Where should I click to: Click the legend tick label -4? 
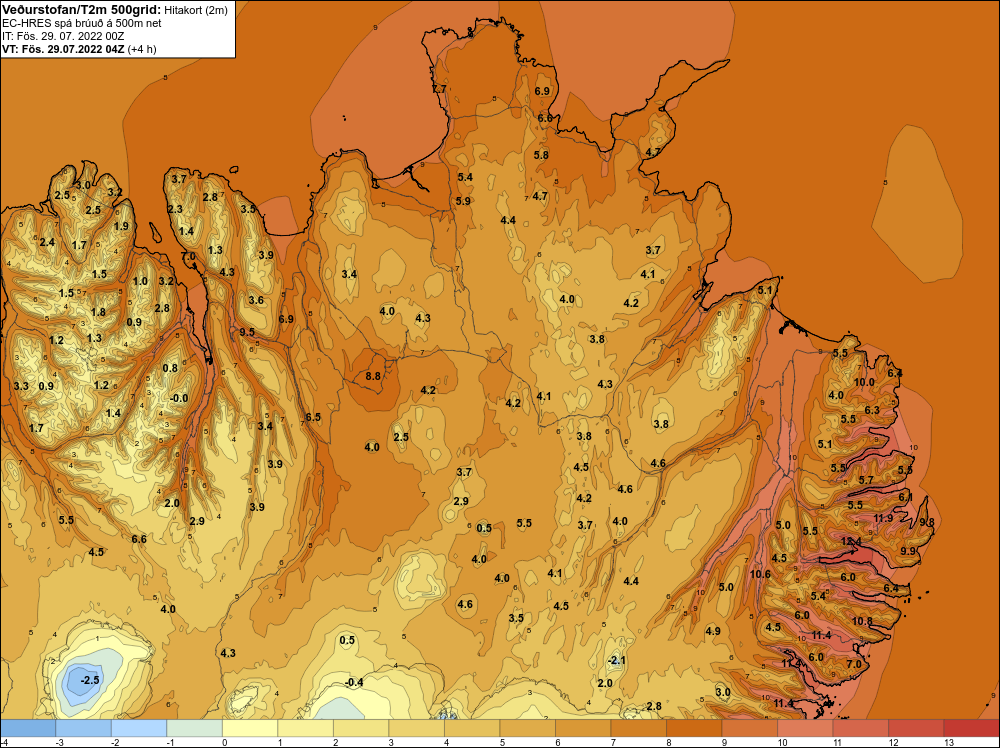pyautogui.click(x=3, y=742)
